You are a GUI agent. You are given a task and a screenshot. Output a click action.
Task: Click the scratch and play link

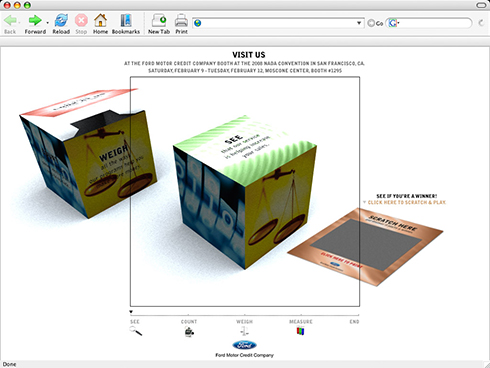click(406, 202)
